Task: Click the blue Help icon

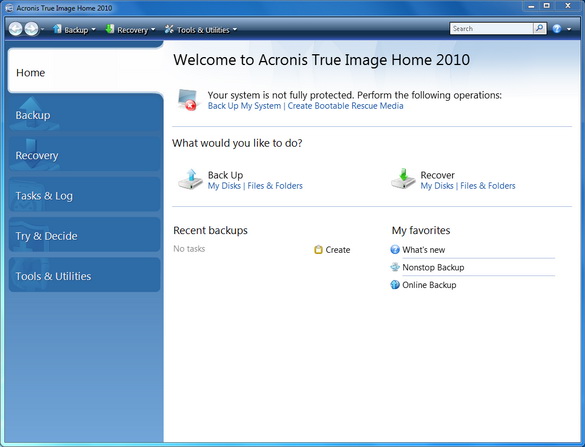Action: tap(557, 29)
